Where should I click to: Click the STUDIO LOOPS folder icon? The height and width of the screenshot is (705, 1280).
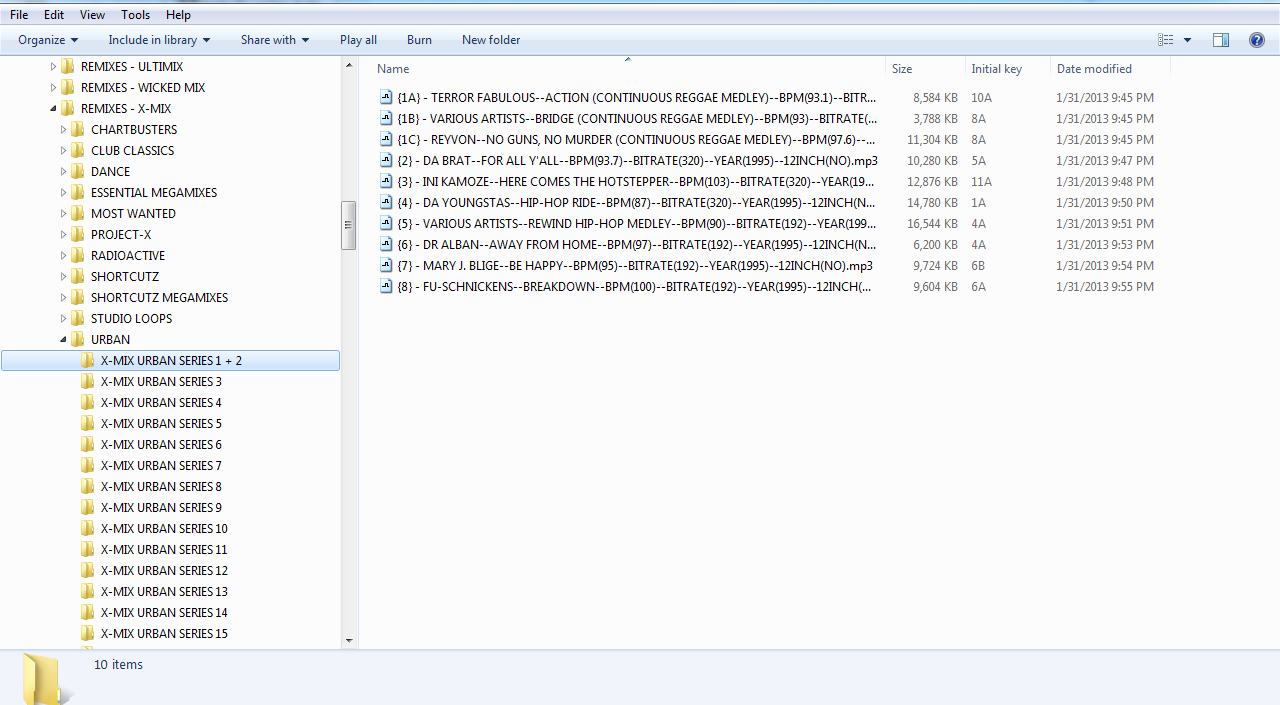77,319
